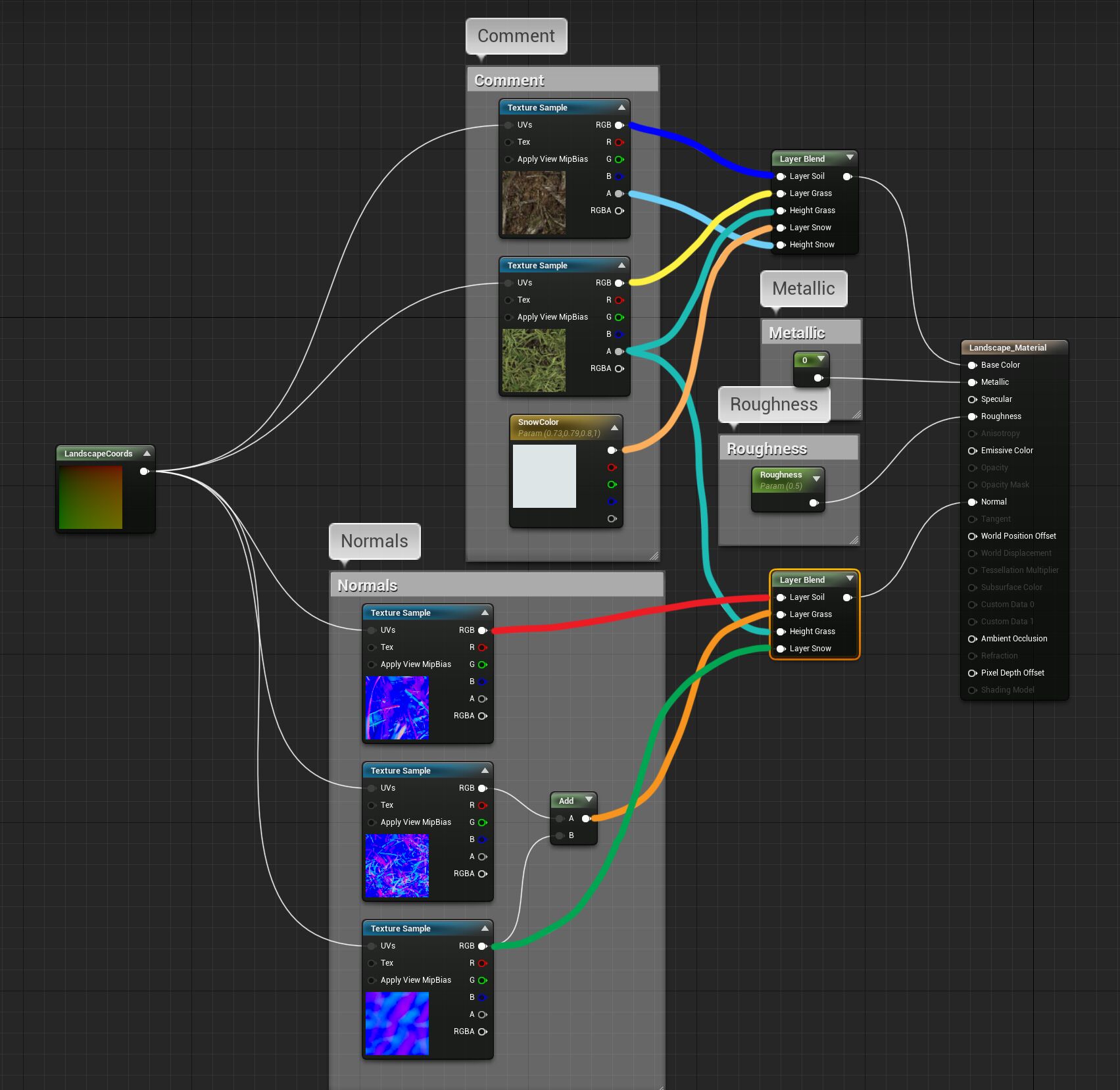Click the Roughness comment bubble label

[x=773, y=404]
